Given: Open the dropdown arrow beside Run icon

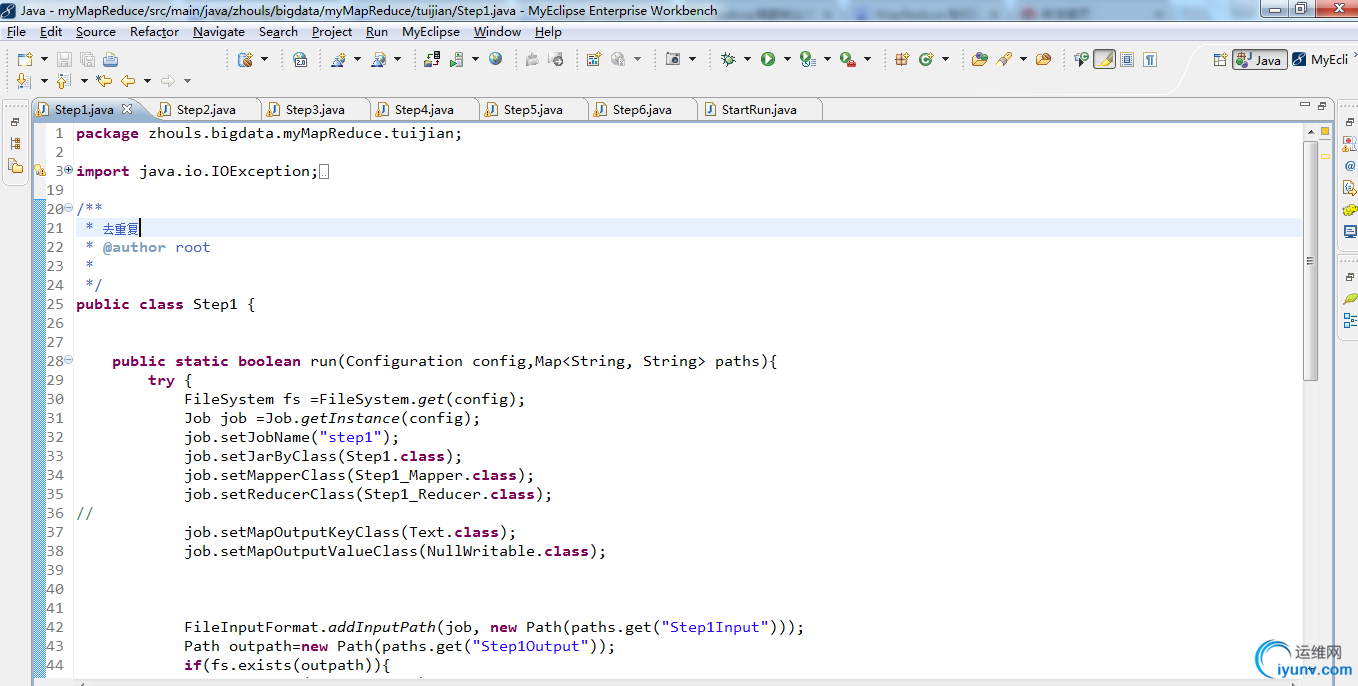Looking at the screenshot, I should (787, 59).
